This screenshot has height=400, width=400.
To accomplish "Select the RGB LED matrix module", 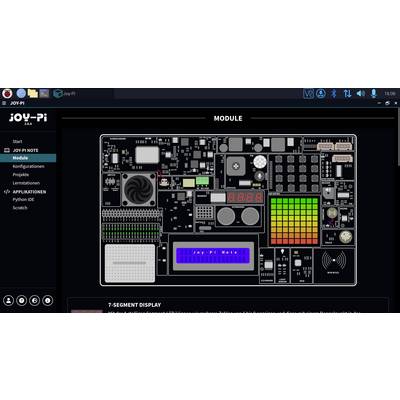I will click(294, 221).
